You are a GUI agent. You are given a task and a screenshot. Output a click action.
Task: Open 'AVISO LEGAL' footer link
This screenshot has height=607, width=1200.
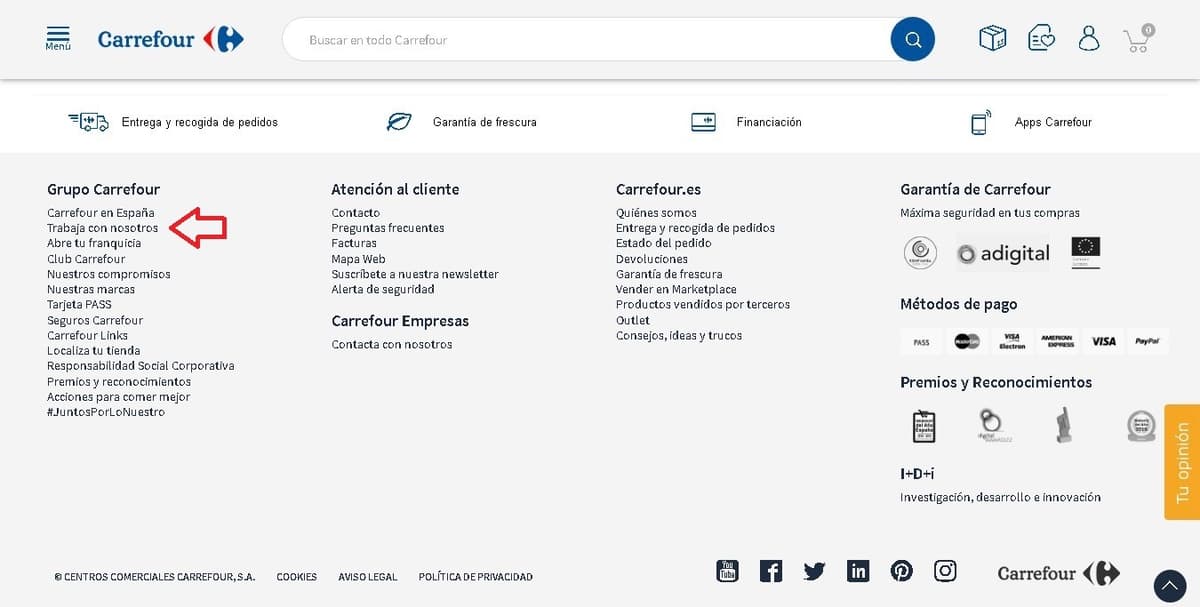point(368,577)
